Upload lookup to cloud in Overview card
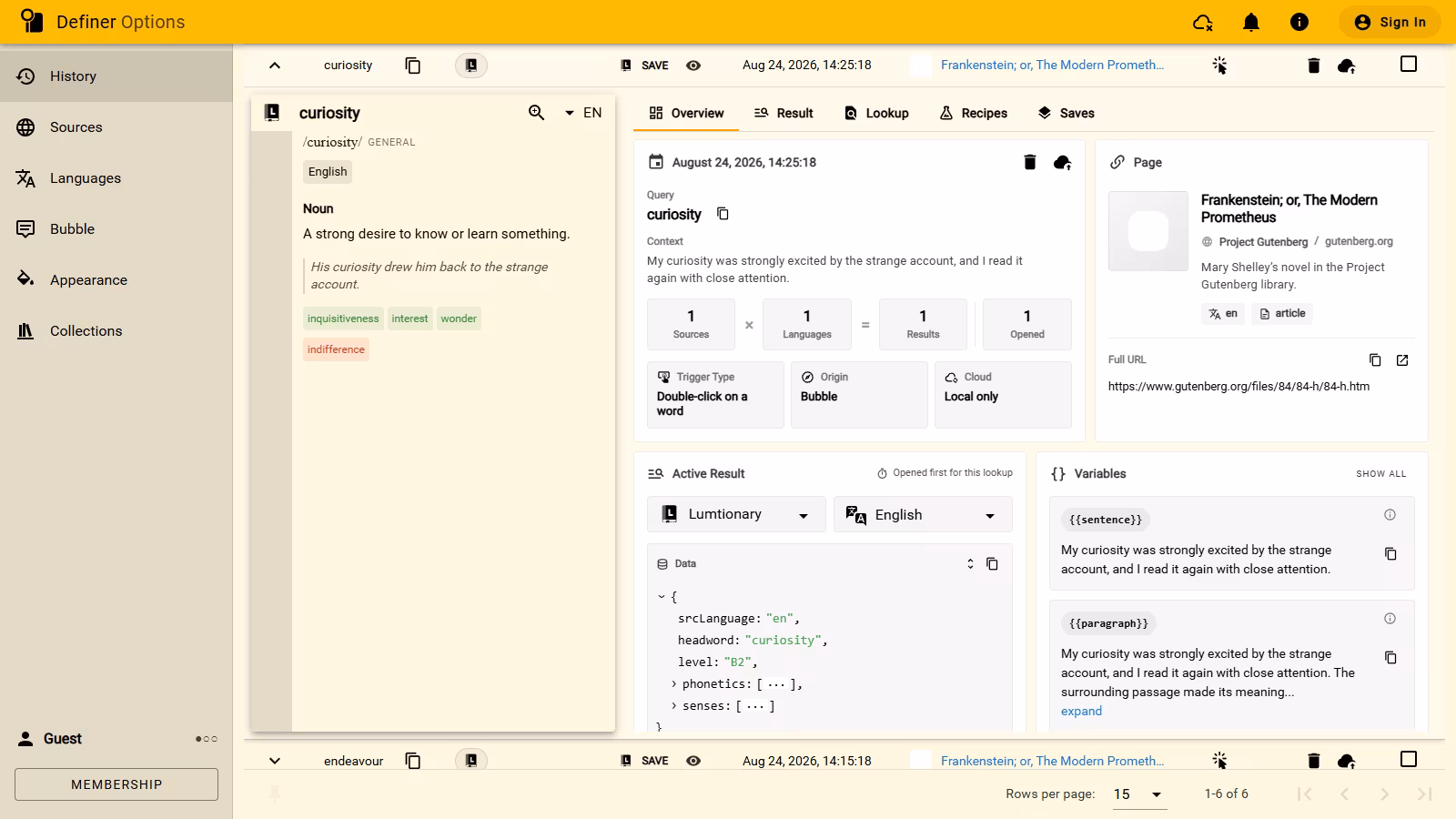The height and width of the screenshot is (819, 1456). pyautogui.click(x=1062, y=162)
